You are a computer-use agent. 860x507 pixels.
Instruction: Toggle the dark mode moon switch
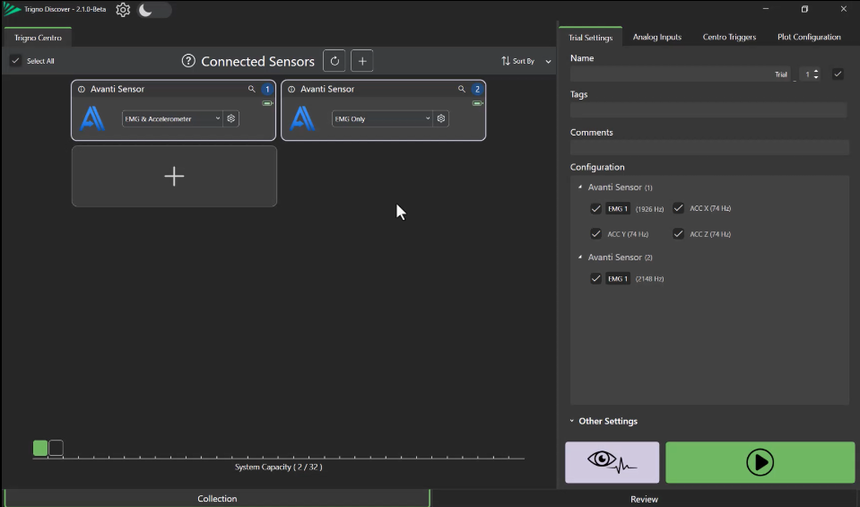153,10
